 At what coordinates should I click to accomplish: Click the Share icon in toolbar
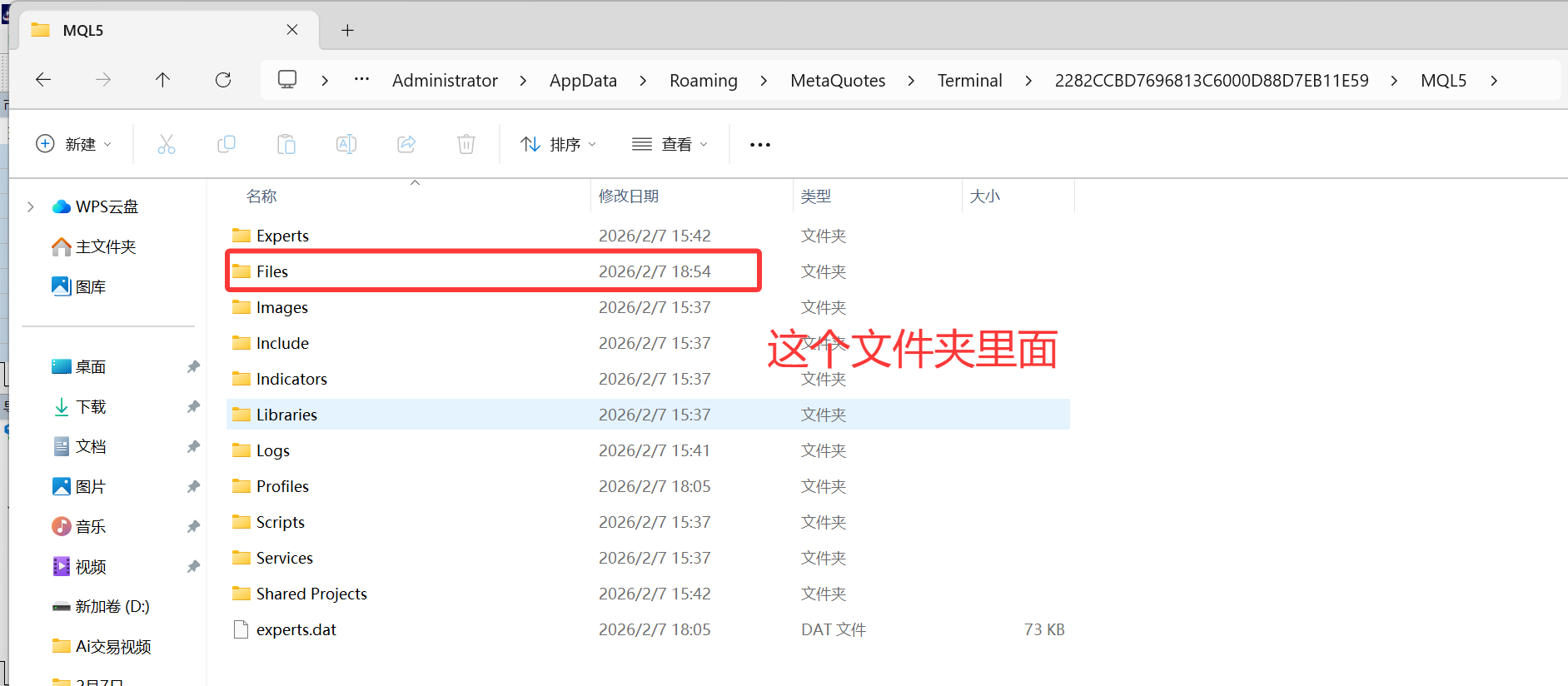point(406,144)
